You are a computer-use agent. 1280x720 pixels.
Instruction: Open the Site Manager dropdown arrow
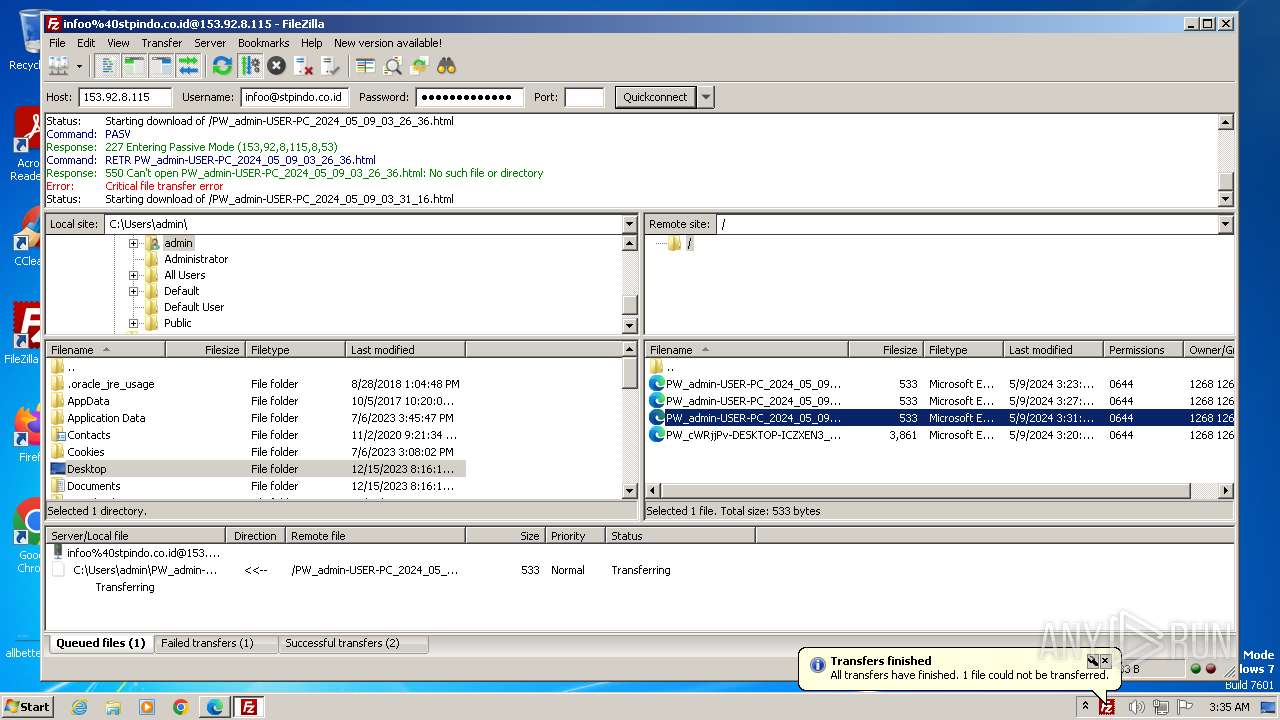point(79,66)
